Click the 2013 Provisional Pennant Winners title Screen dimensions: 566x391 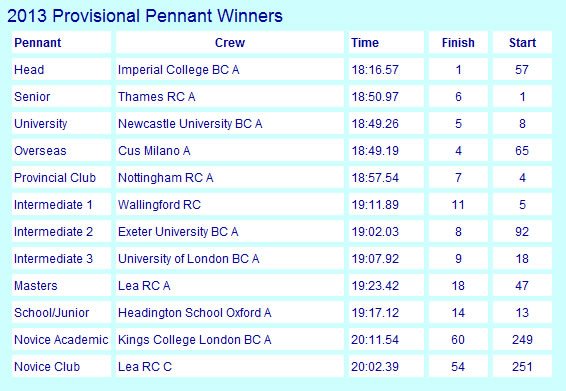[x=145, y=16]
